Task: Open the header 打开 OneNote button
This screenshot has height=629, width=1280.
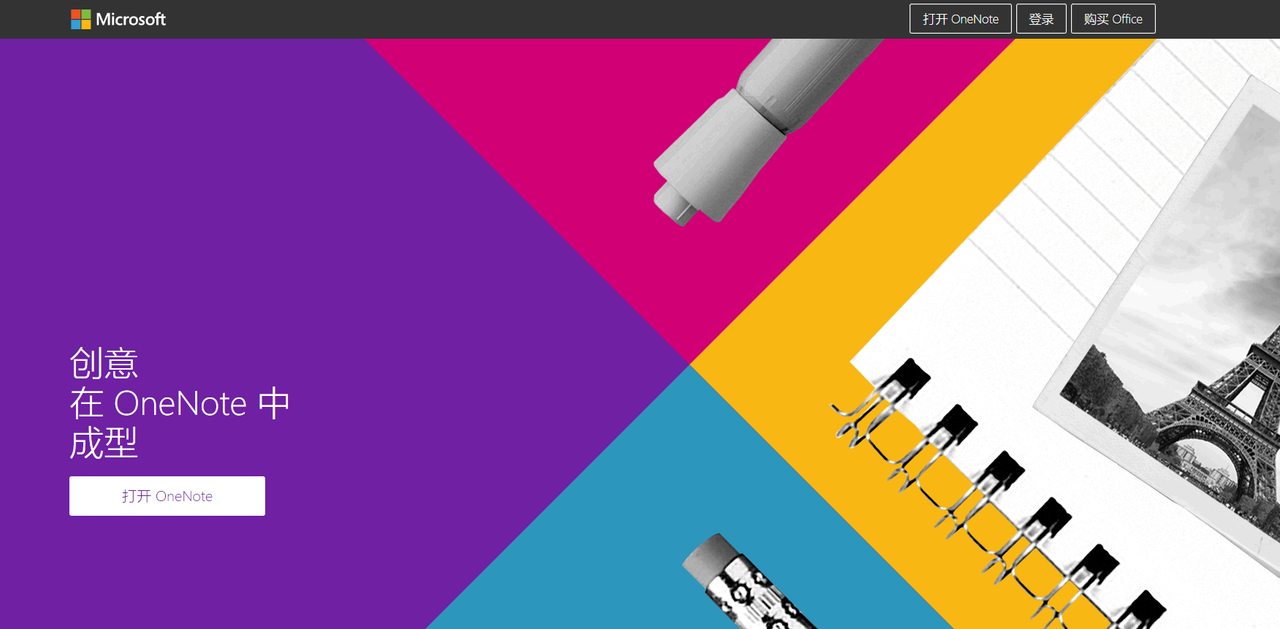Action: [961, 19]
